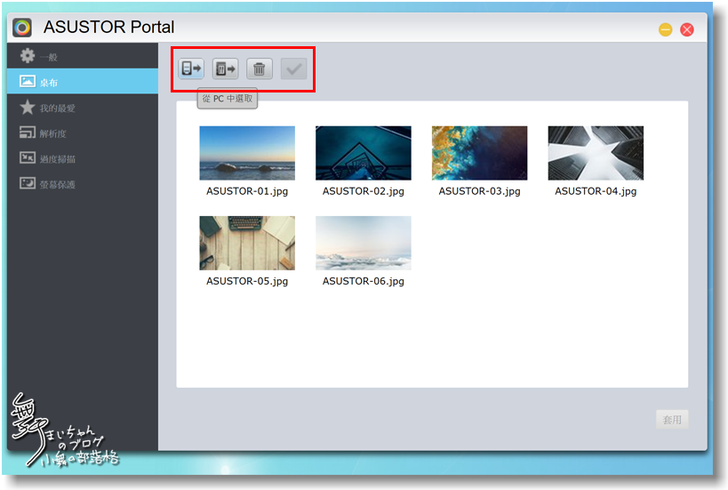Click the import from NAS toolbar icon
This screenshot has width=728, height=490.
pos(225,69)
